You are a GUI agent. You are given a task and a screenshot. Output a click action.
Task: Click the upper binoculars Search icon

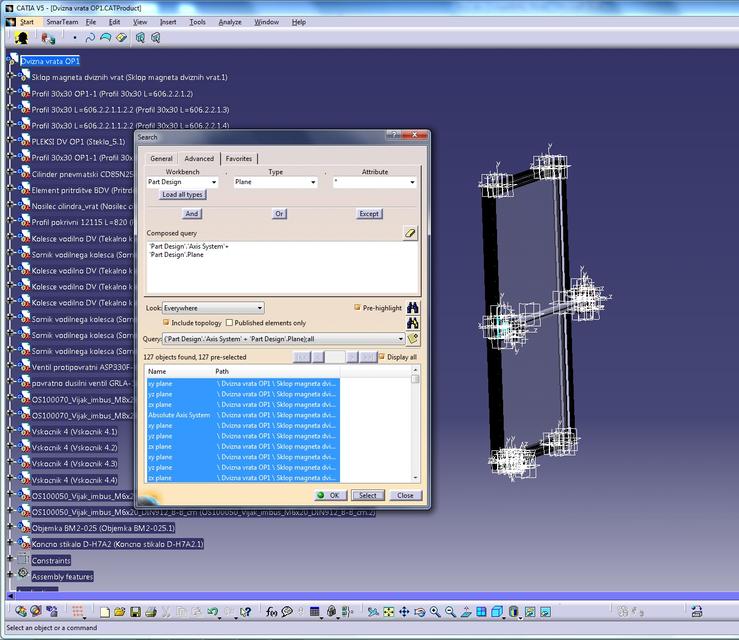pos(413,308)
